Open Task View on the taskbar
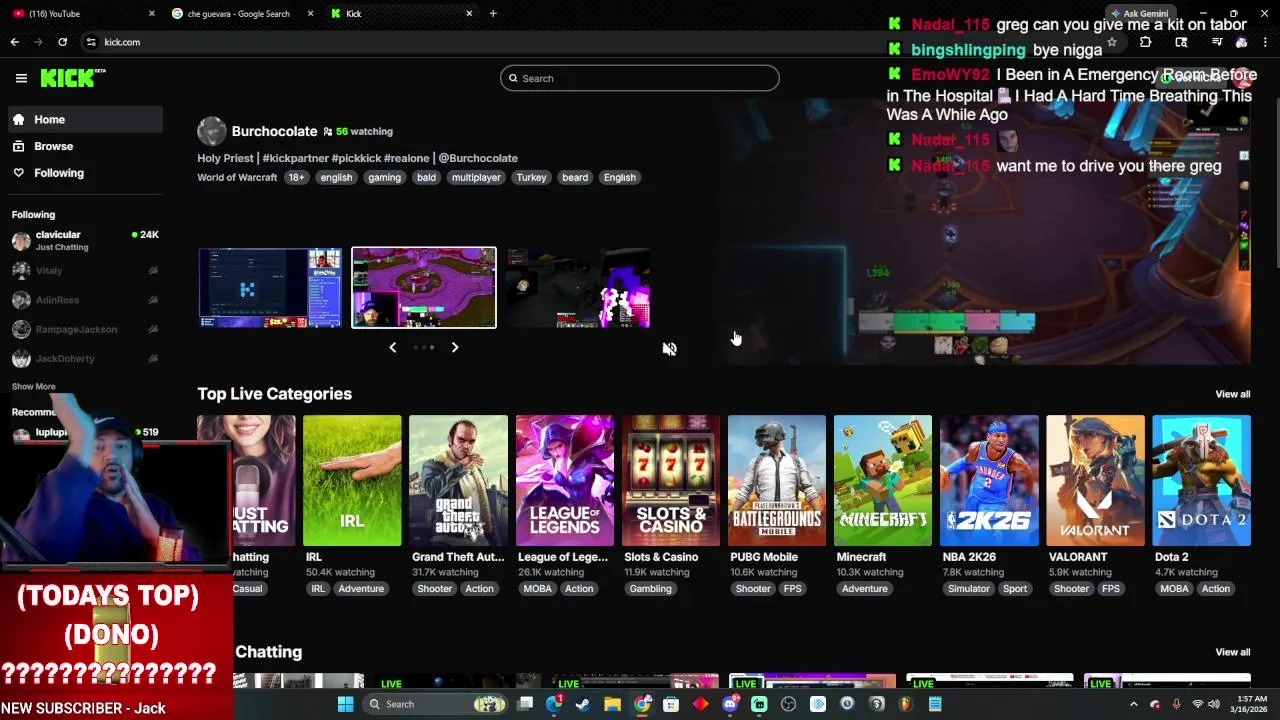Screen dimensions: 1280x720 coord(525,704)
